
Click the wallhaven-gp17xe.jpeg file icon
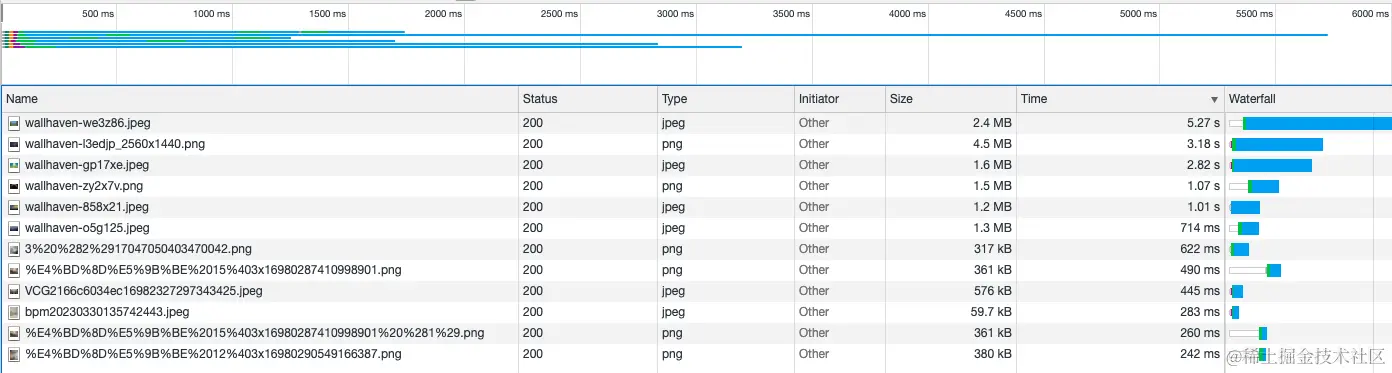click(x=14, y=165)
